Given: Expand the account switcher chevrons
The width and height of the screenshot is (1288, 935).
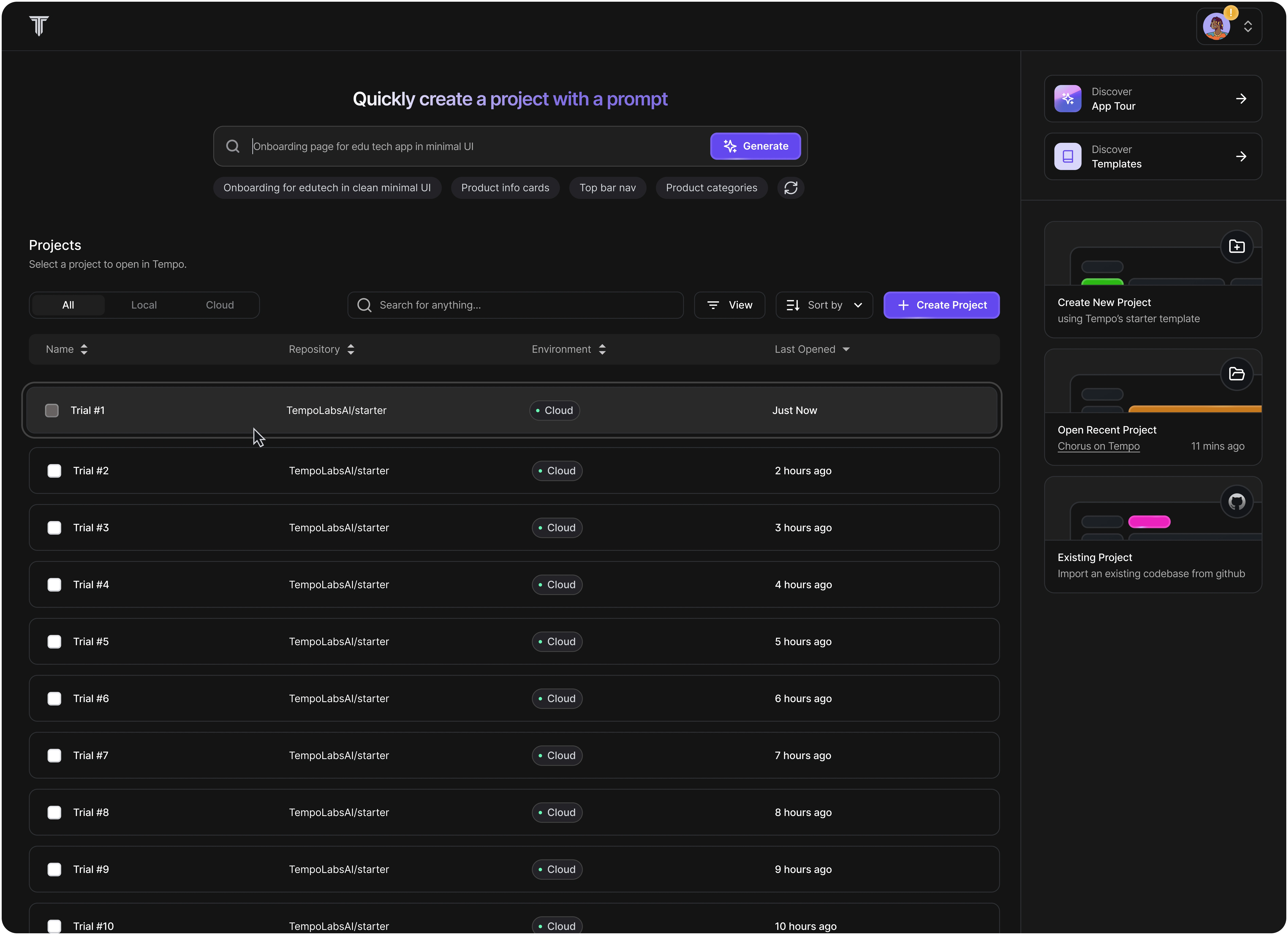Looking at the screenshot, I should pyautogui.click(x=1248, y=27).
